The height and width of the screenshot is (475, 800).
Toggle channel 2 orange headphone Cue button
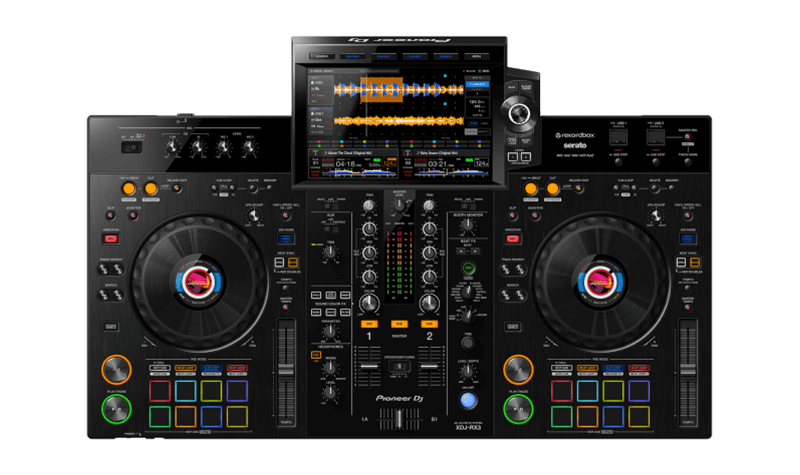(x=430, y=324)
